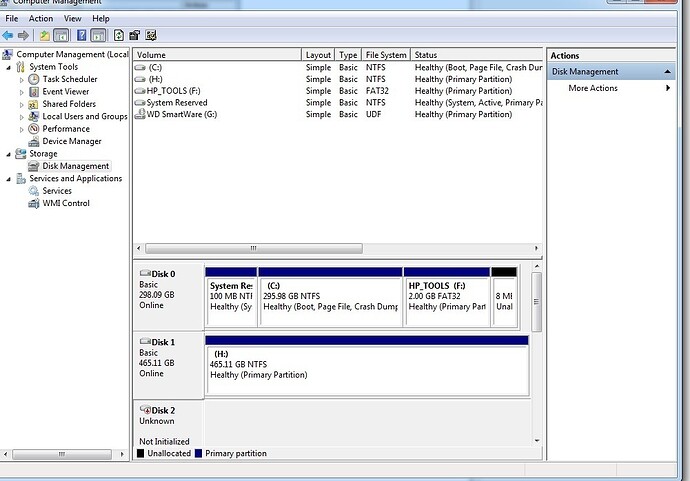Expand the Event Viewer tree node
Image resolution: width=690 pixels, height=481 pixels.
pos(22,92)
